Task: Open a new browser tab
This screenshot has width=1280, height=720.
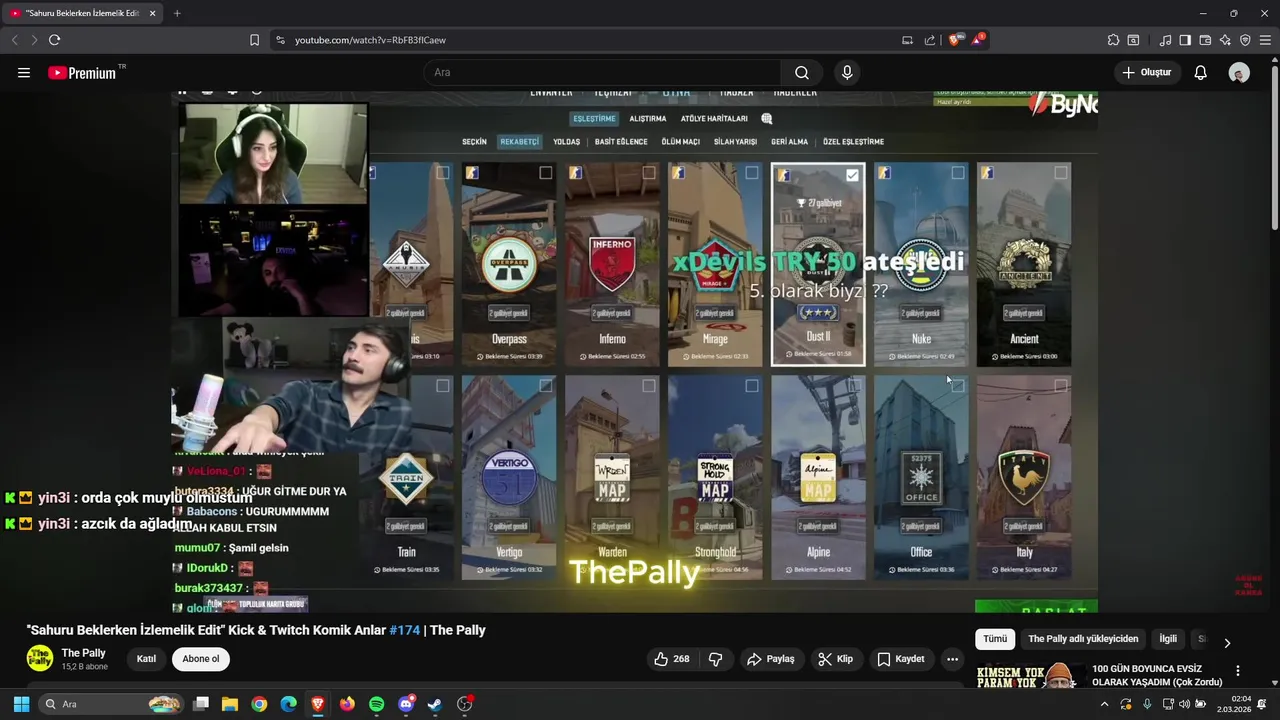Action: pos(177,13)
